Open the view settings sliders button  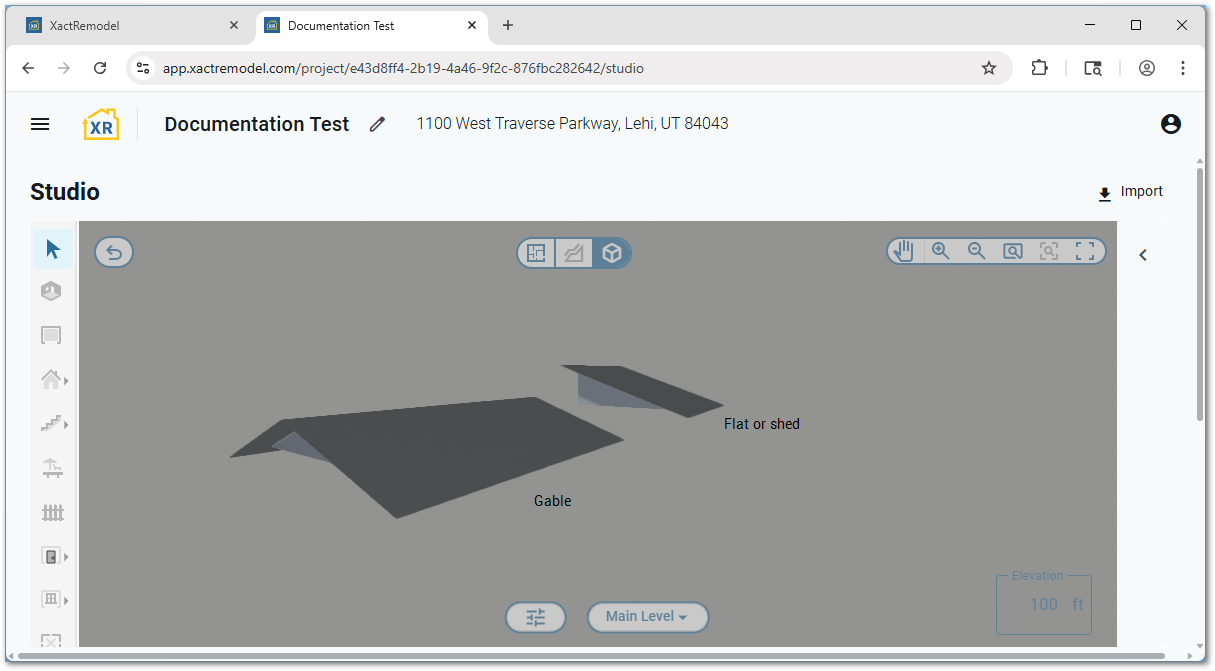(x=536, y=617)
